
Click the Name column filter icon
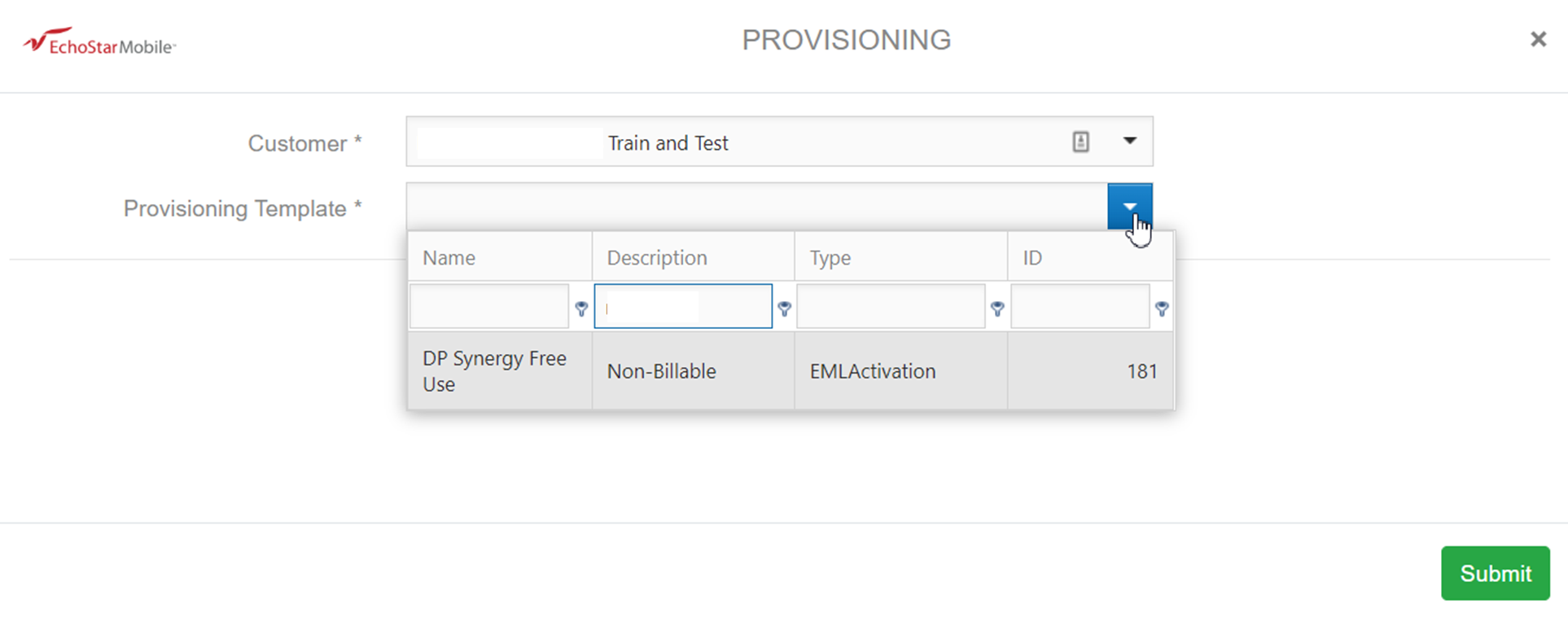coord(581,308)
